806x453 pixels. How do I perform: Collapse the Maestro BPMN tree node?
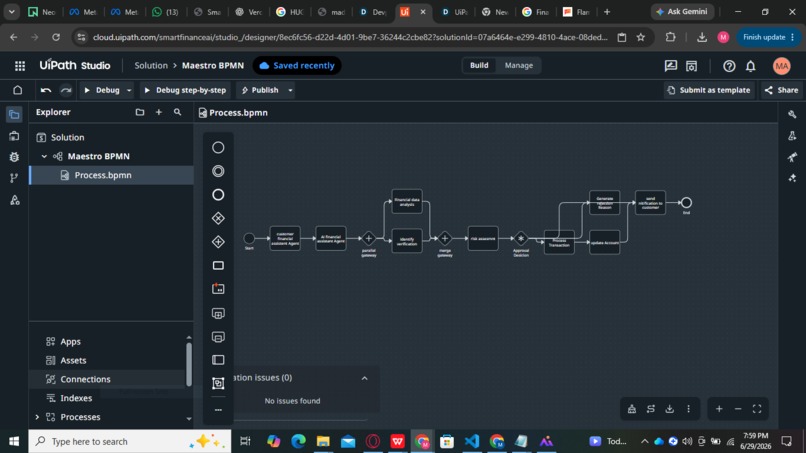(44, 156)
